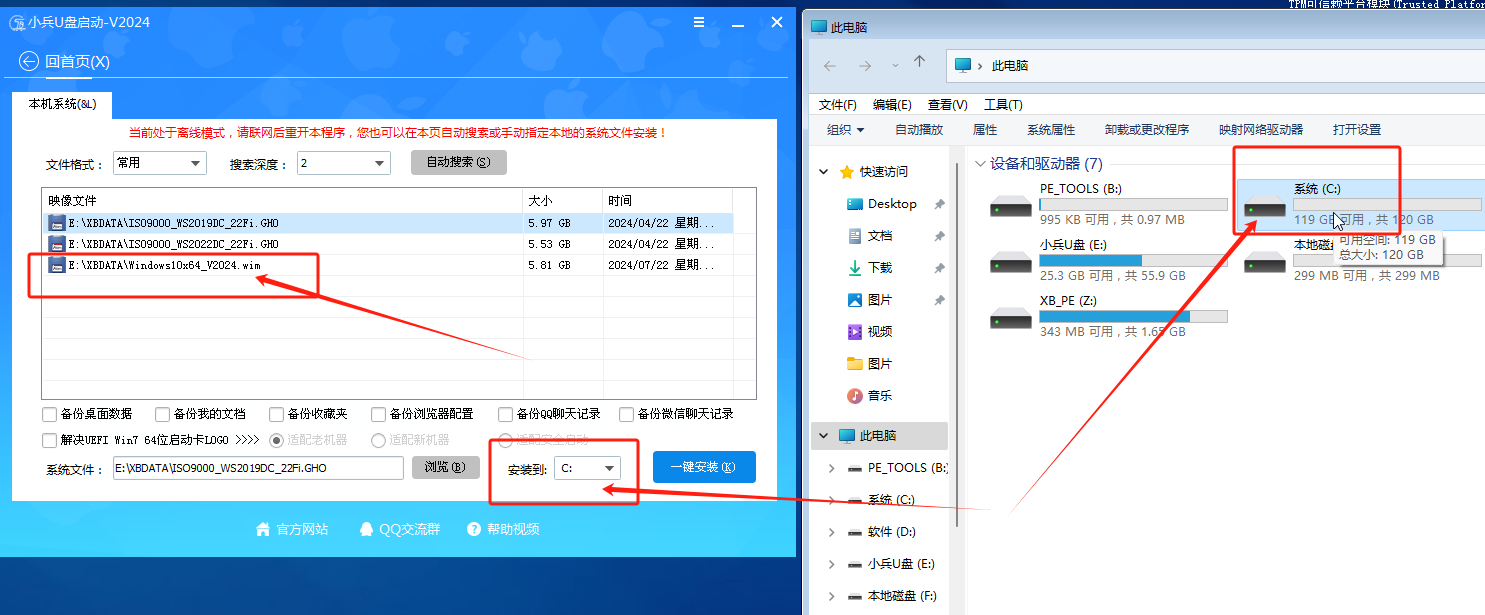Select the 适配老机器 radio button
The width and height of the screenshot is (1485, 615).
point(276,440)
